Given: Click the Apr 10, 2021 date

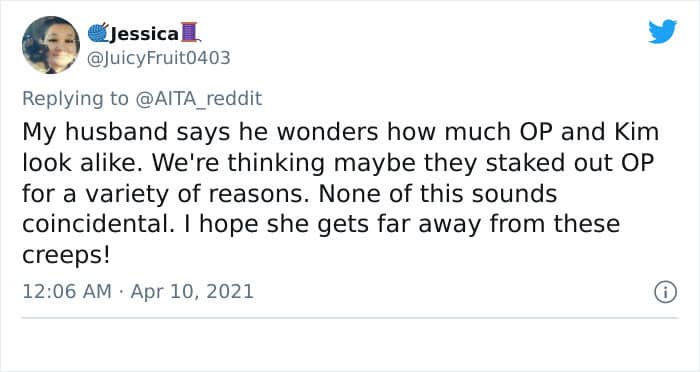Looking at the screenshot, I should [x=192, y=292].
